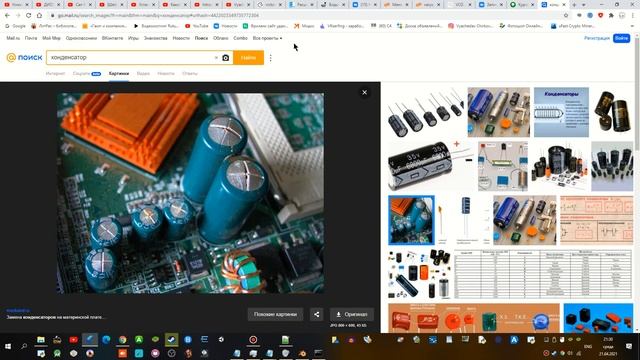640x360 pixels.
Task: Click the Похожие картинки button
Action: [276, 314]
